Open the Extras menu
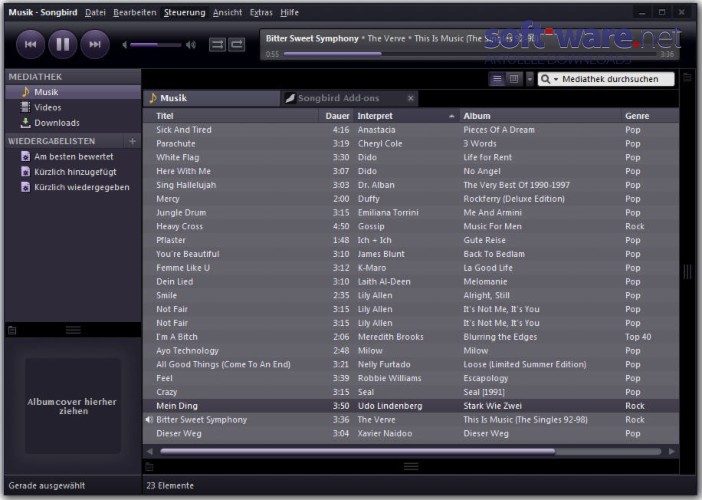This screenshot has width=702, height=500. point(261,13)
